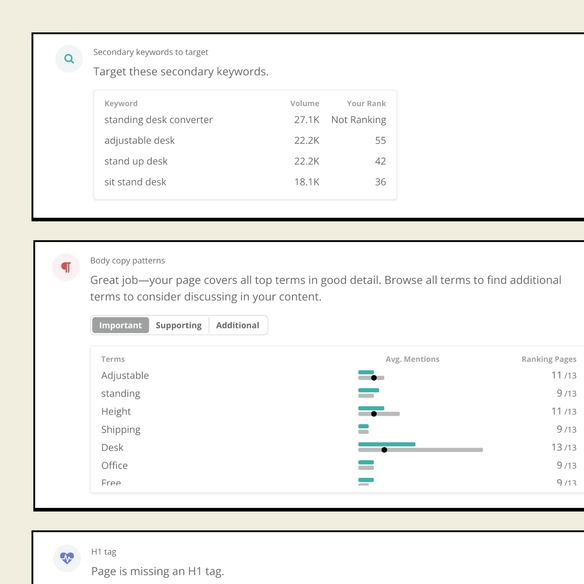Click the red paragraph icon for body copy
Screen dimensions: 584x584
click(x=66, y=267)
